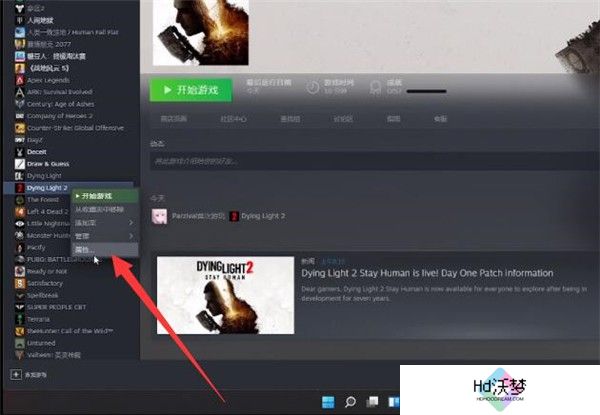Select 人间地狱 in the library list
The image size is (600, 415).
[40, 20]
